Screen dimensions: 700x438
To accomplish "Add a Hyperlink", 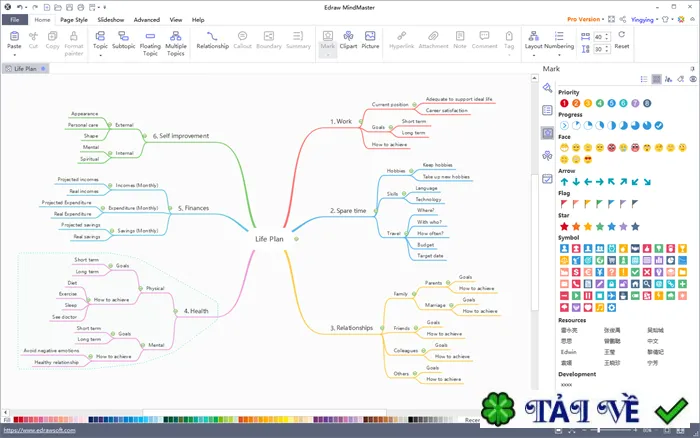I will tap(401, 40).
